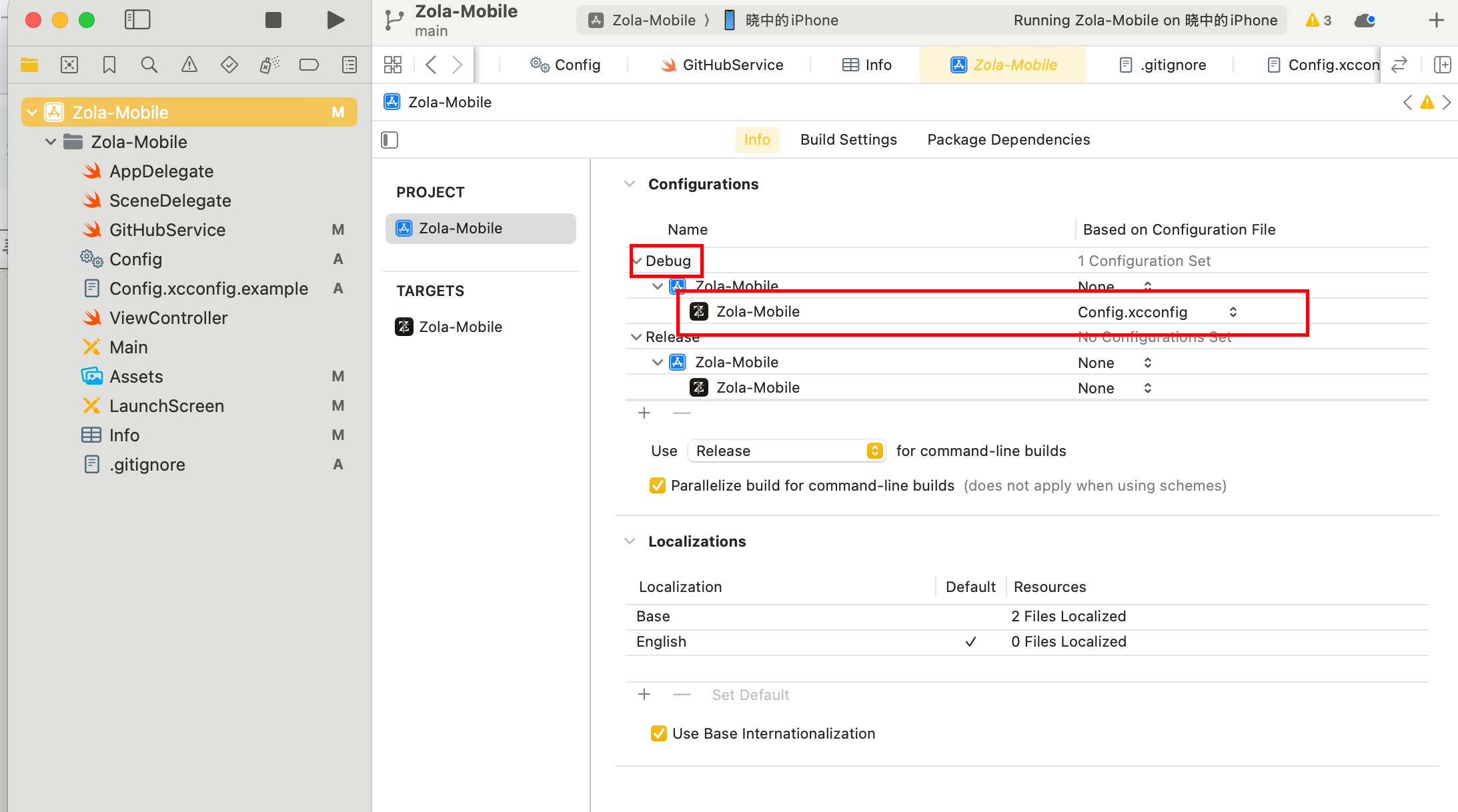Toggle Parallelize build for command-line builds

tap(658, 485)
